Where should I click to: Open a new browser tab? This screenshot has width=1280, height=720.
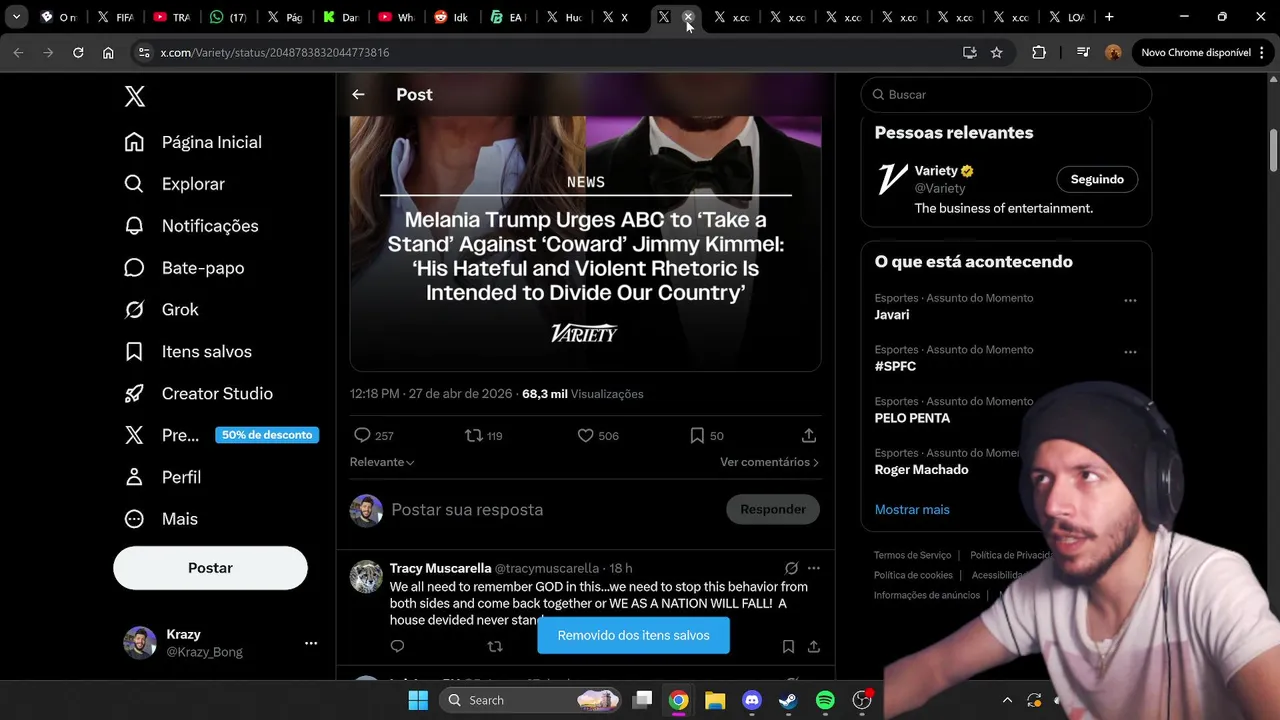(x=1109, y=17)
